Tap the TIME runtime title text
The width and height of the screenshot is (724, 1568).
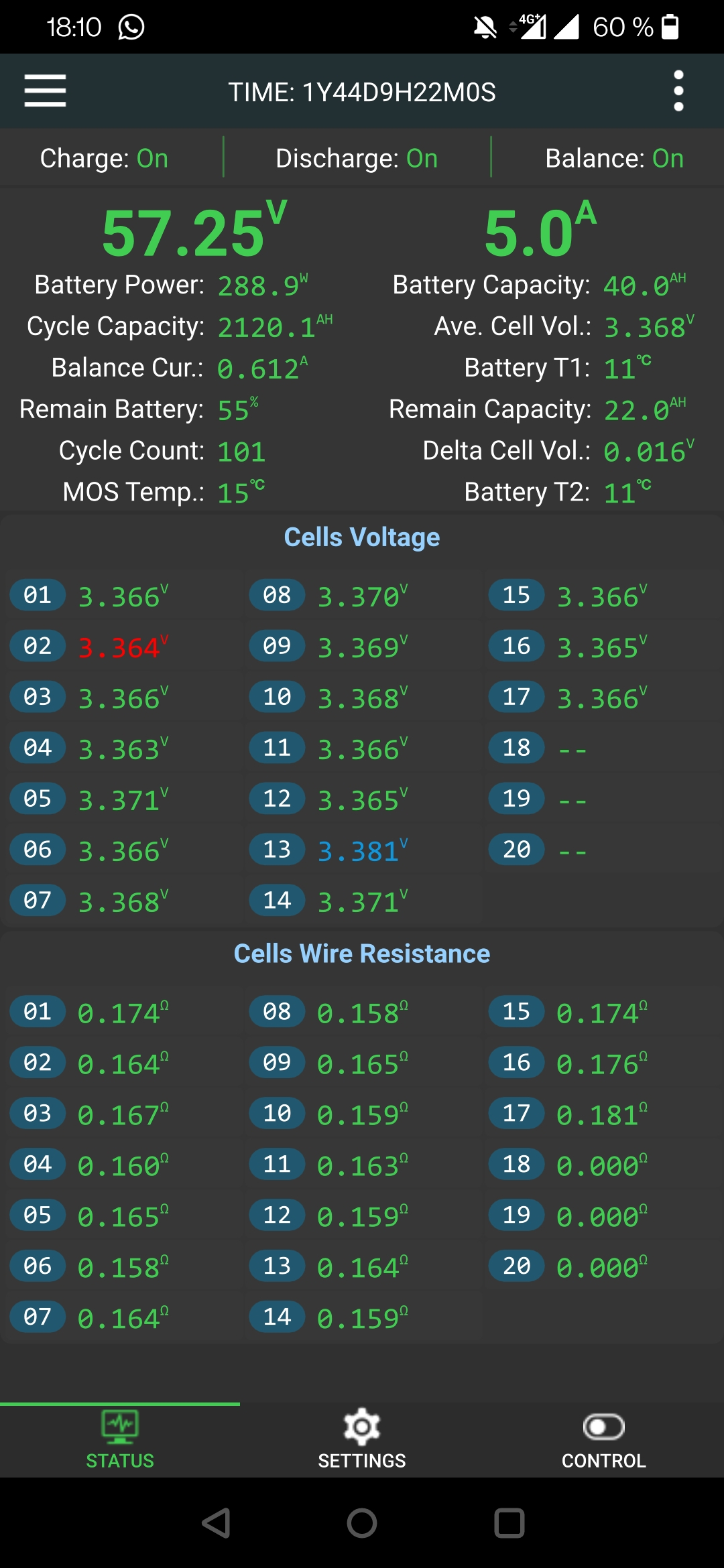[x=362, y=92]
